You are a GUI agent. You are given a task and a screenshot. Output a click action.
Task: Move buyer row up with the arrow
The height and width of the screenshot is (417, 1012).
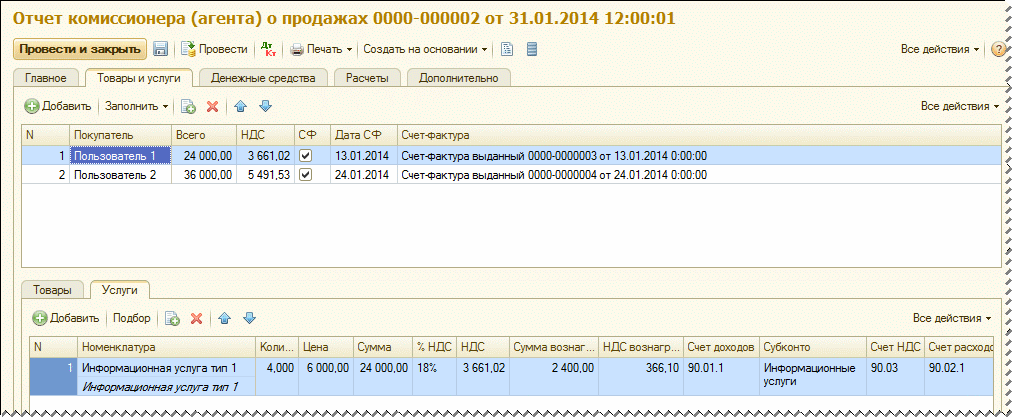tap(241, 107)
